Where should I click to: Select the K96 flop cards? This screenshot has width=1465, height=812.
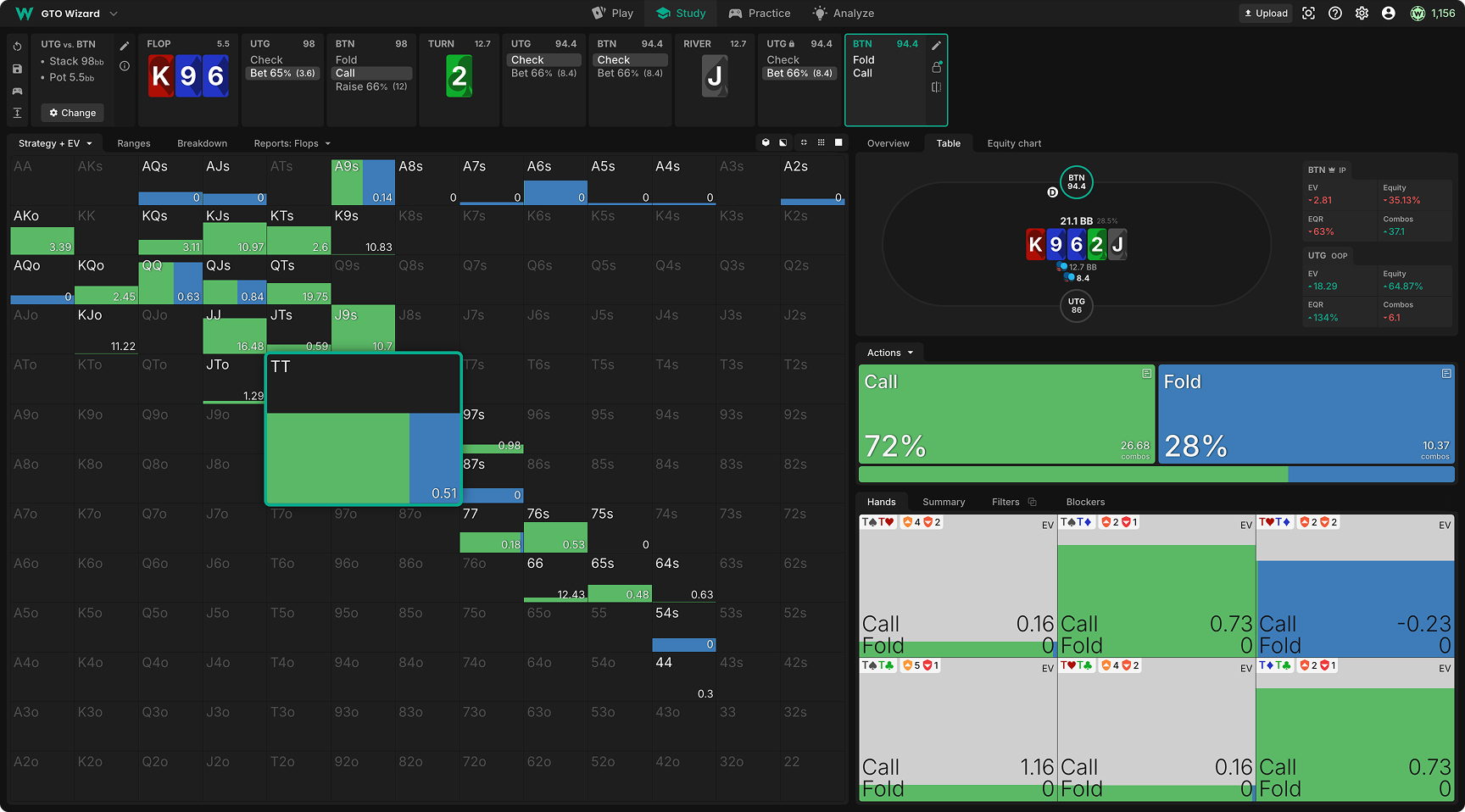pos(188,76)
